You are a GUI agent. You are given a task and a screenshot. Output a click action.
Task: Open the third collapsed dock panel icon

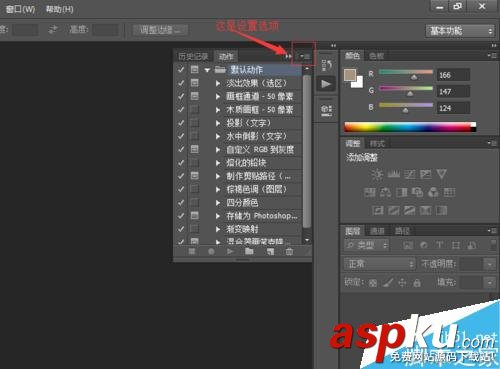point(326,110)
